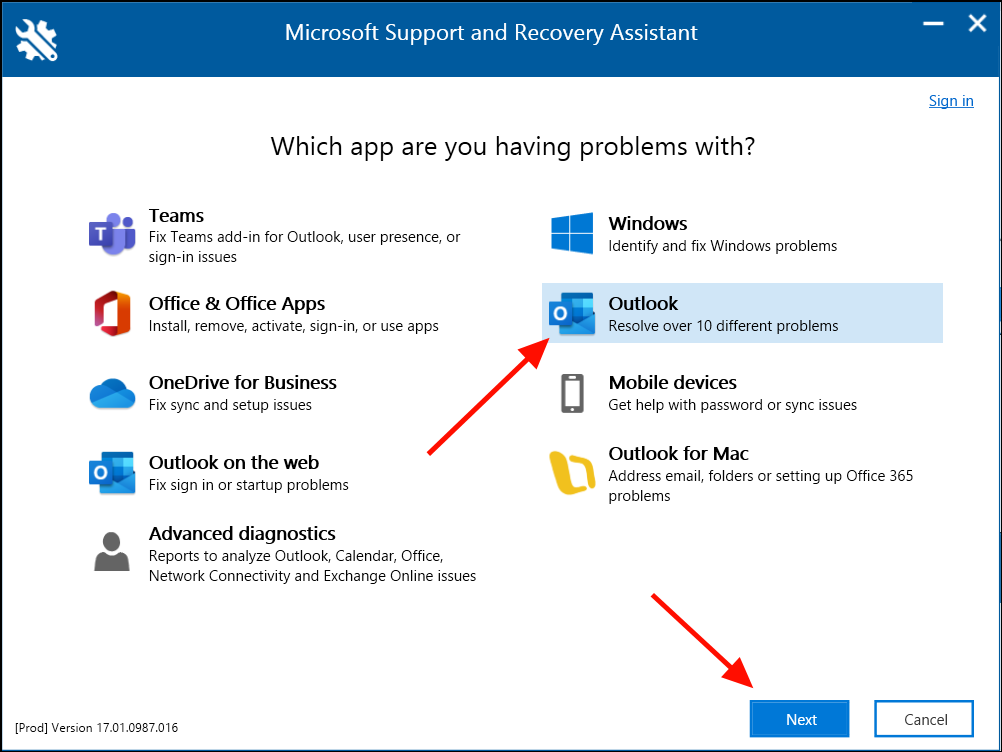Click the Microsoft Support and Recovery Assistant title
The width and height of the screenshot is (1002, 752).
coord(491,33)
